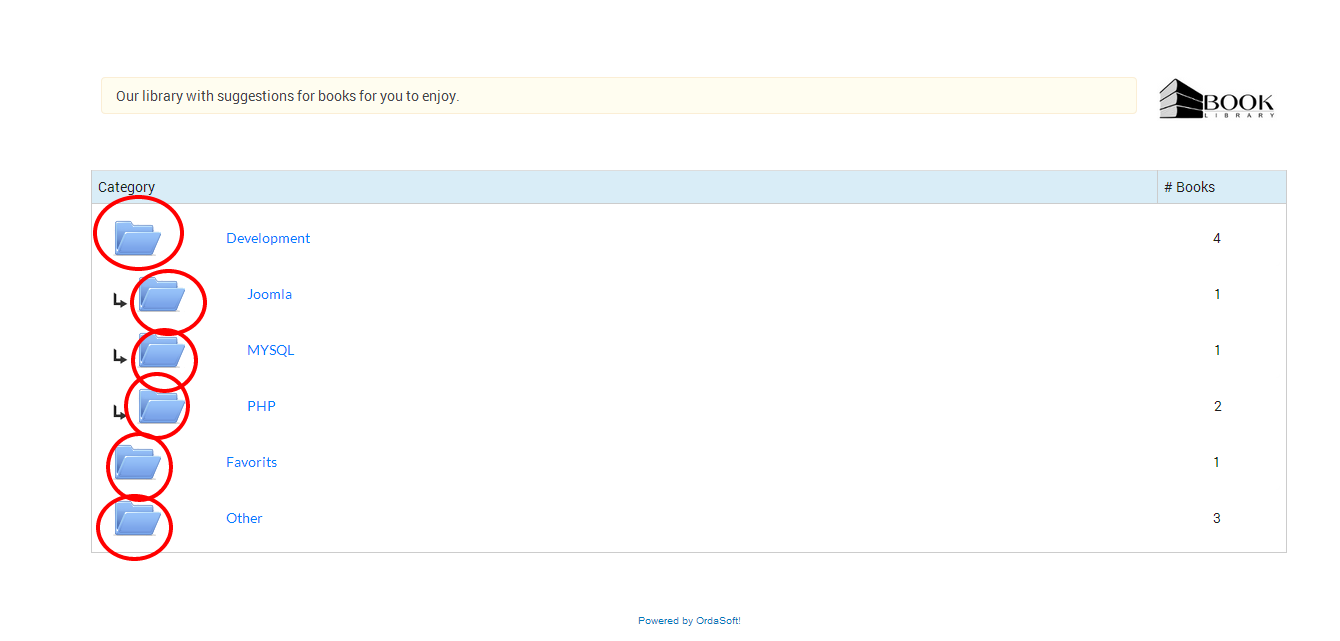Click the folder icon next to PHP
Image resolution: width=1340 pixels, height=641 pixels.
161,407
